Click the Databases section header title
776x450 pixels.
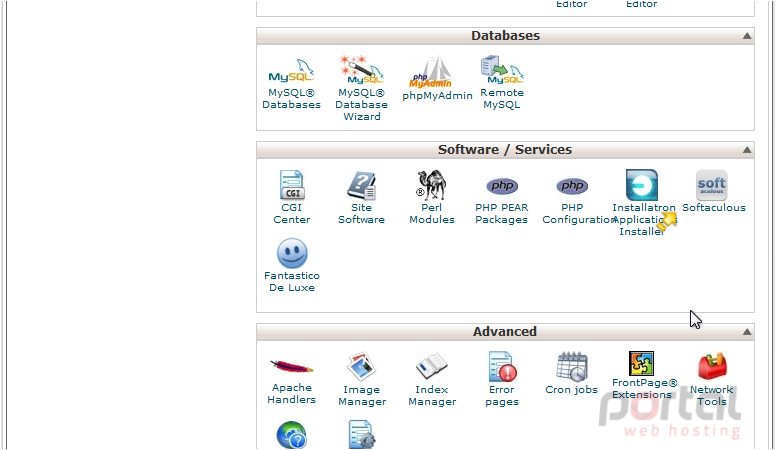coord(505,36)
